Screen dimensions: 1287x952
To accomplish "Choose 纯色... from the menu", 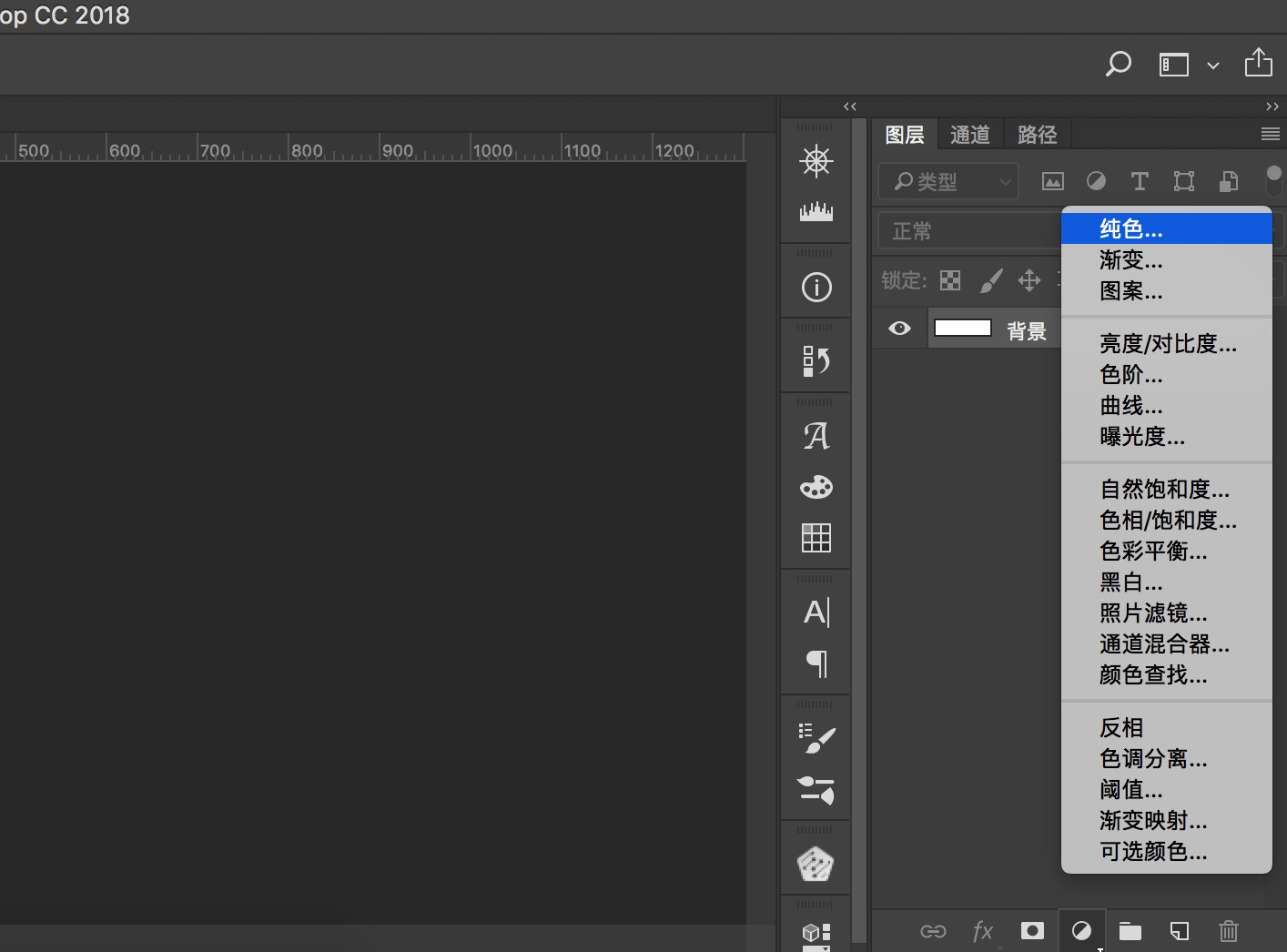I will 1167,228.
